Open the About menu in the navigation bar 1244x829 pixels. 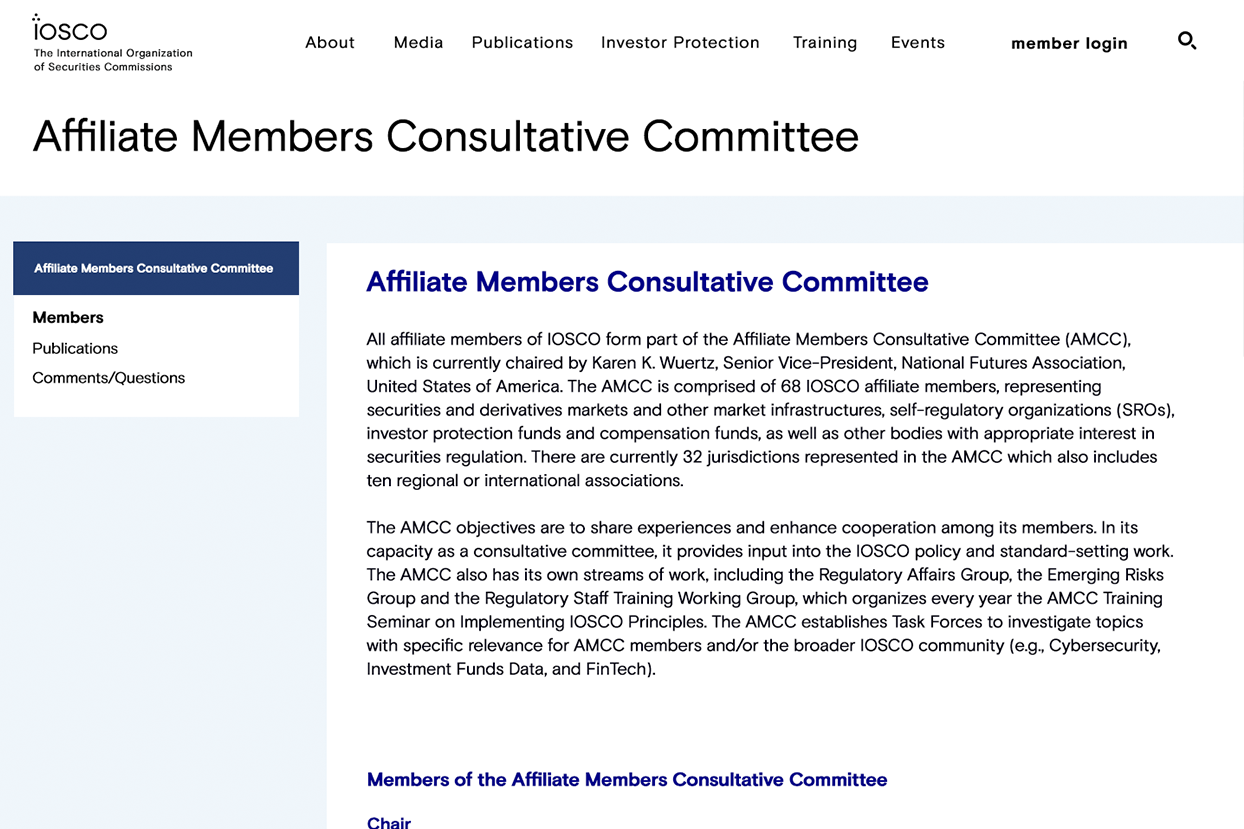point(330,42)
